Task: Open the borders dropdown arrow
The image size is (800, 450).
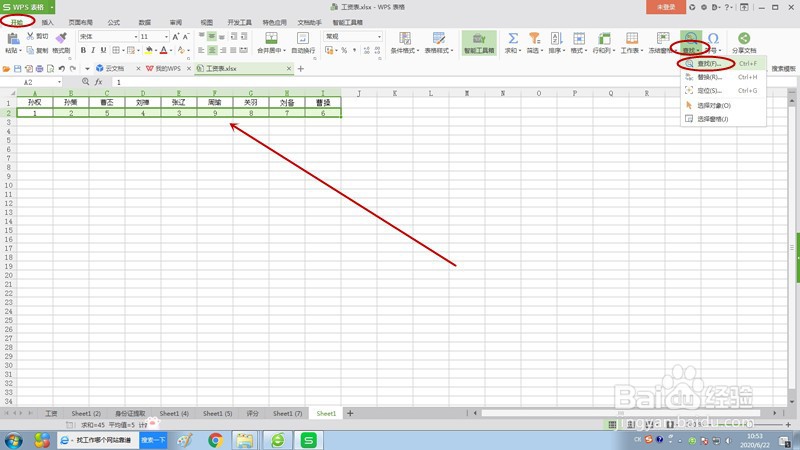Action: 123,50
